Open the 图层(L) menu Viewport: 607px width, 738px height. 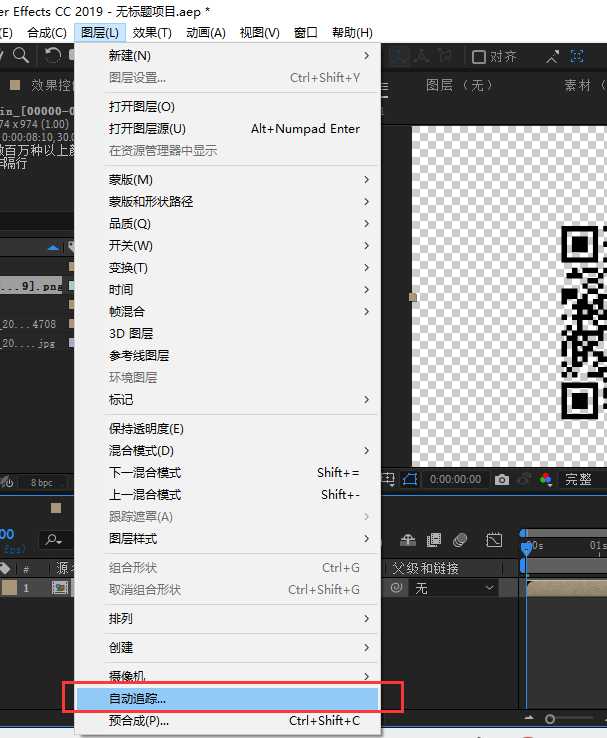[100, 32]
